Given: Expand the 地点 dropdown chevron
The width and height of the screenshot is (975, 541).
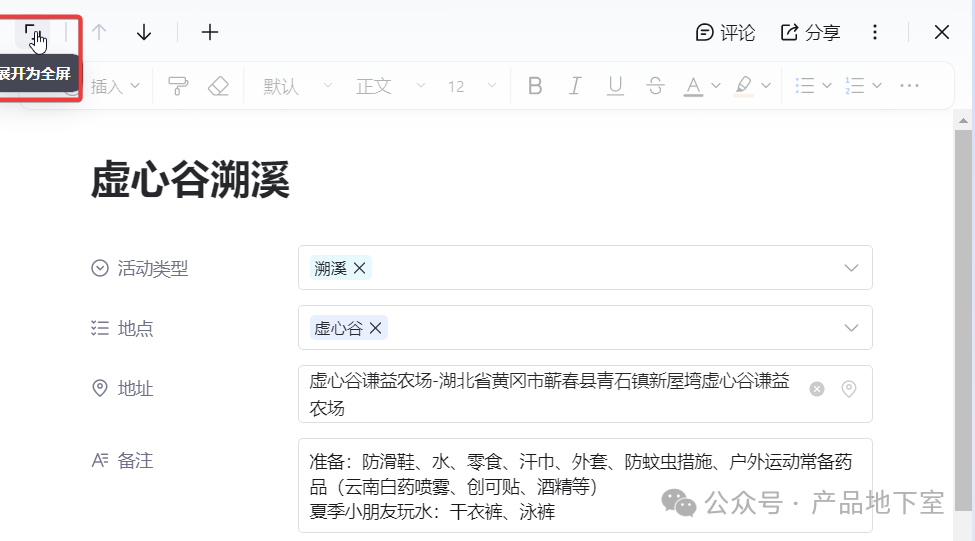Looking at the screenshot, I should [x=851, y=328].
